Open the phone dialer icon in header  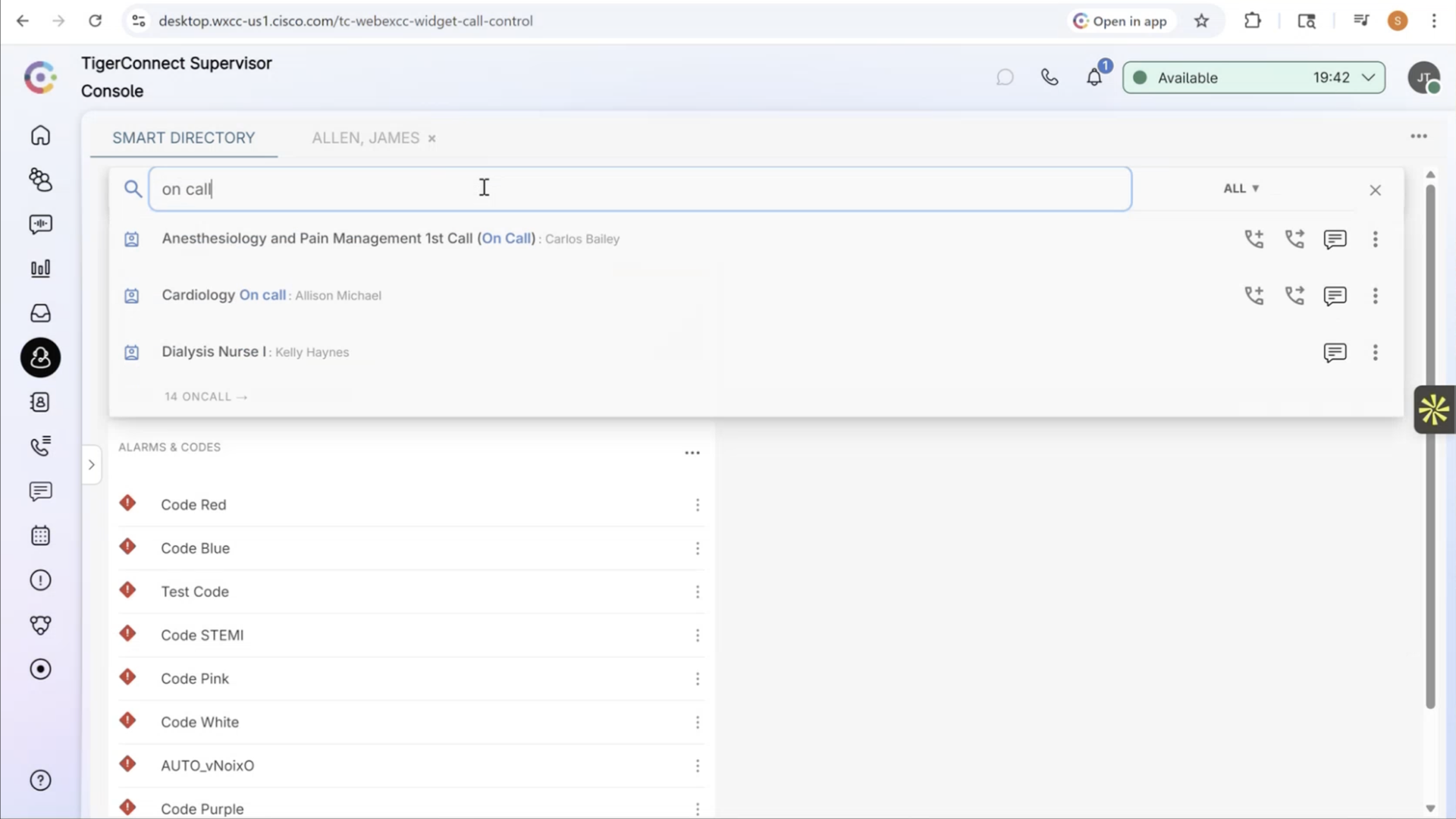click(1050, 77)
